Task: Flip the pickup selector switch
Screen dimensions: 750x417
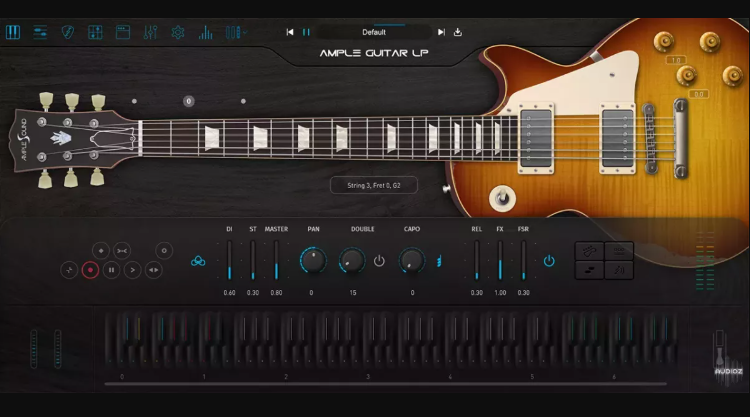Action: click(502, 198)
